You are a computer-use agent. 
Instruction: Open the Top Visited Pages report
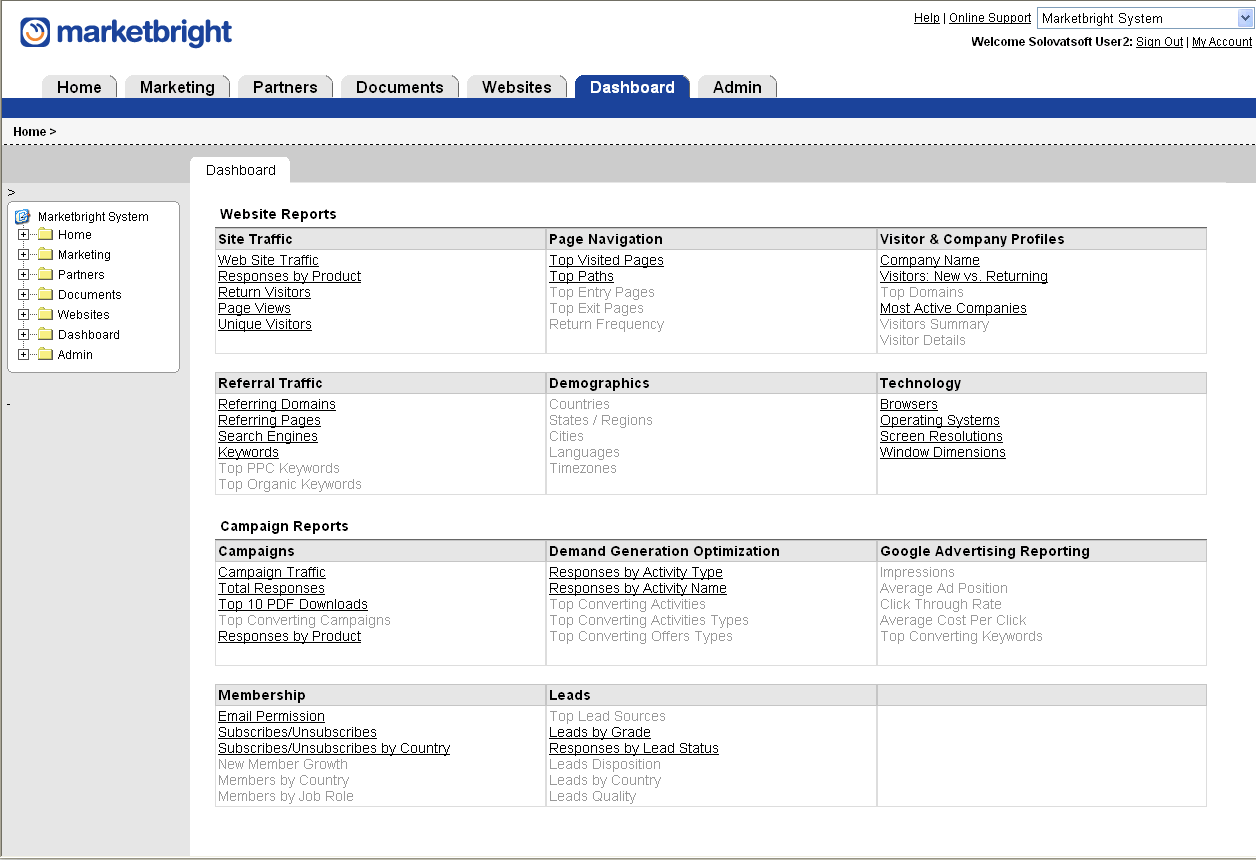click(606, 260)
